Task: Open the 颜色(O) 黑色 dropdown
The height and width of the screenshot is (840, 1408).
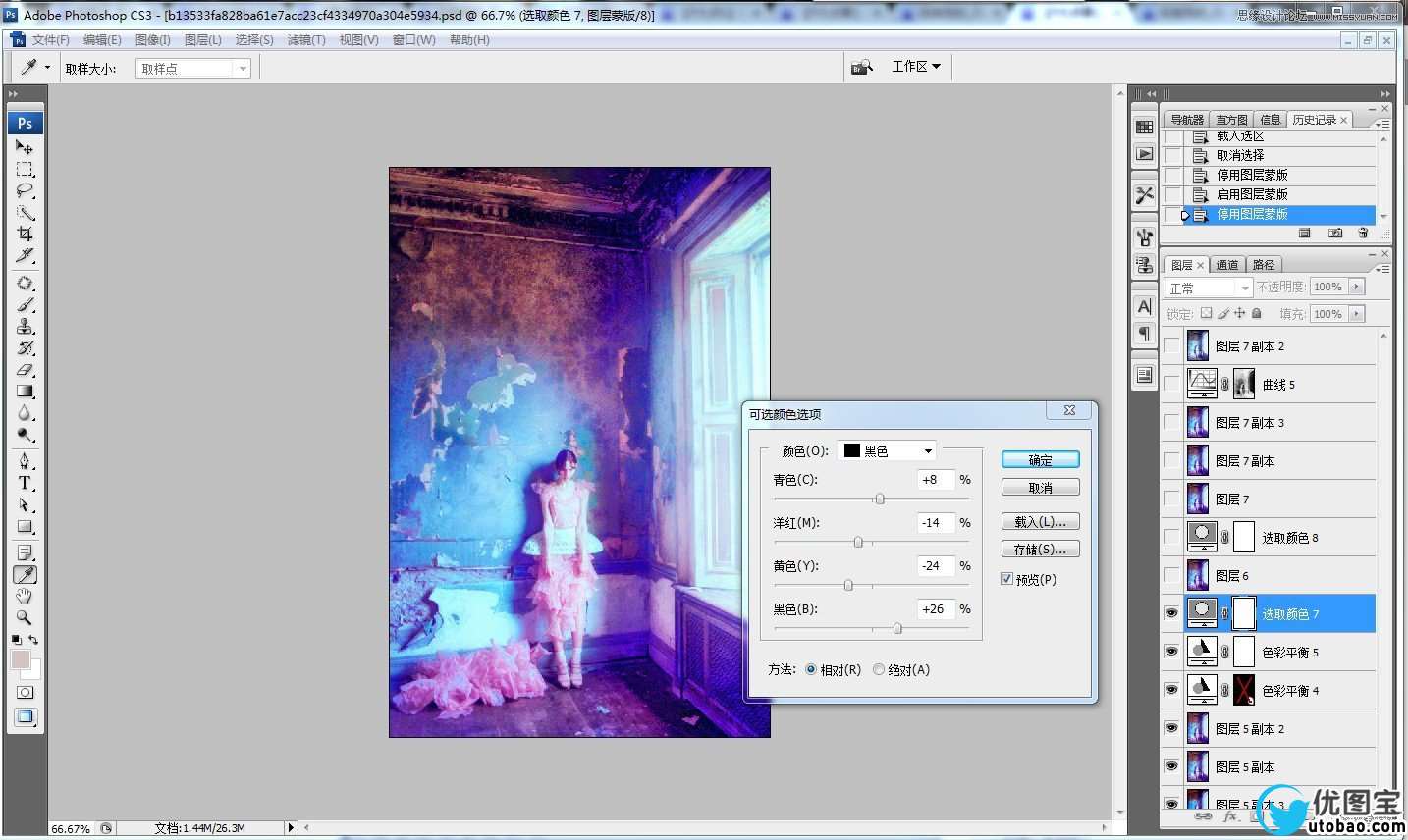Action: point(887,450)
